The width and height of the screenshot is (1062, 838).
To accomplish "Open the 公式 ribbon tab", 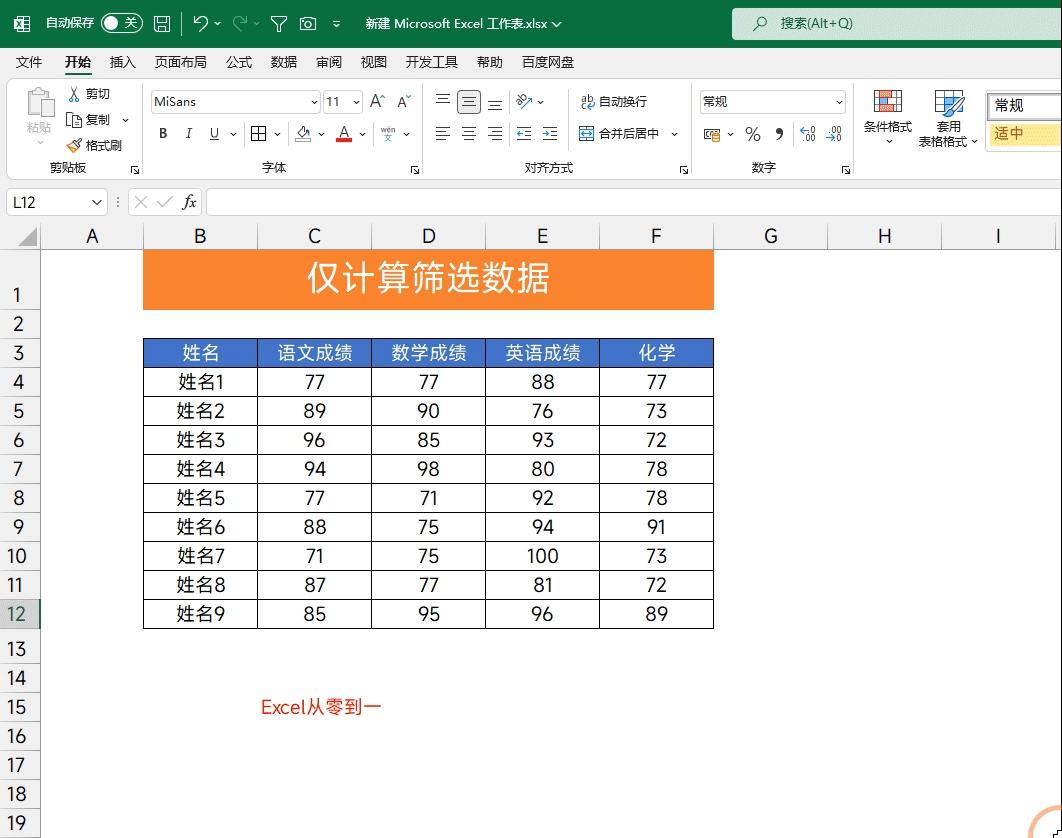I will (239, 62).
